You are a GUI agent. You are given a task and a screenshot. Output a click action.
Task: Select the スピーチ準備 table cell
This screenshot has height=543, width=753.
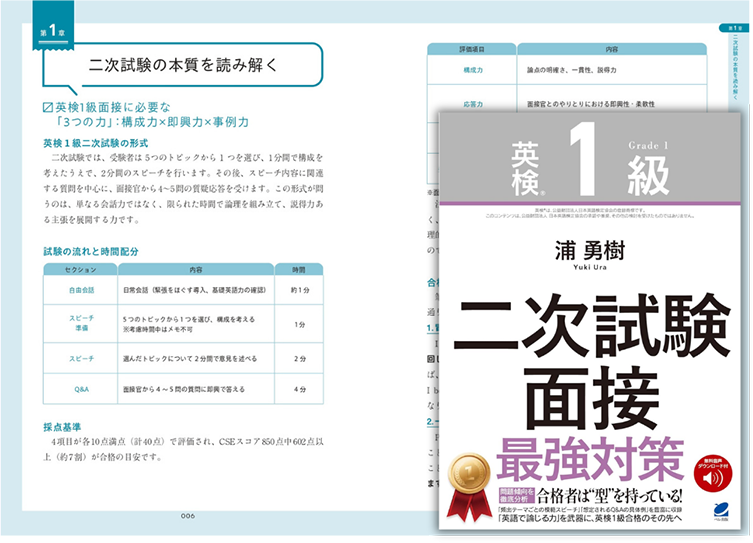coord(81,324)
